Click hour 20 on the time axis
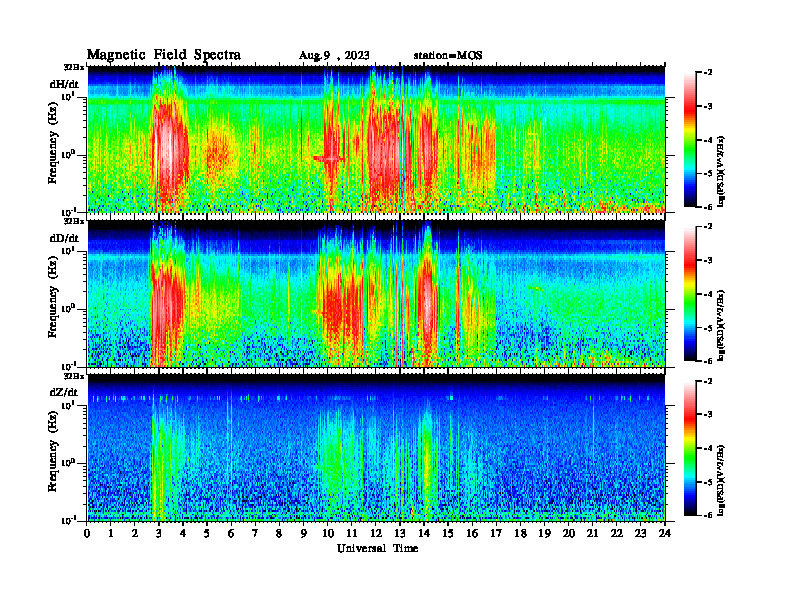This screenshot has width=792, height=612. 569,534
